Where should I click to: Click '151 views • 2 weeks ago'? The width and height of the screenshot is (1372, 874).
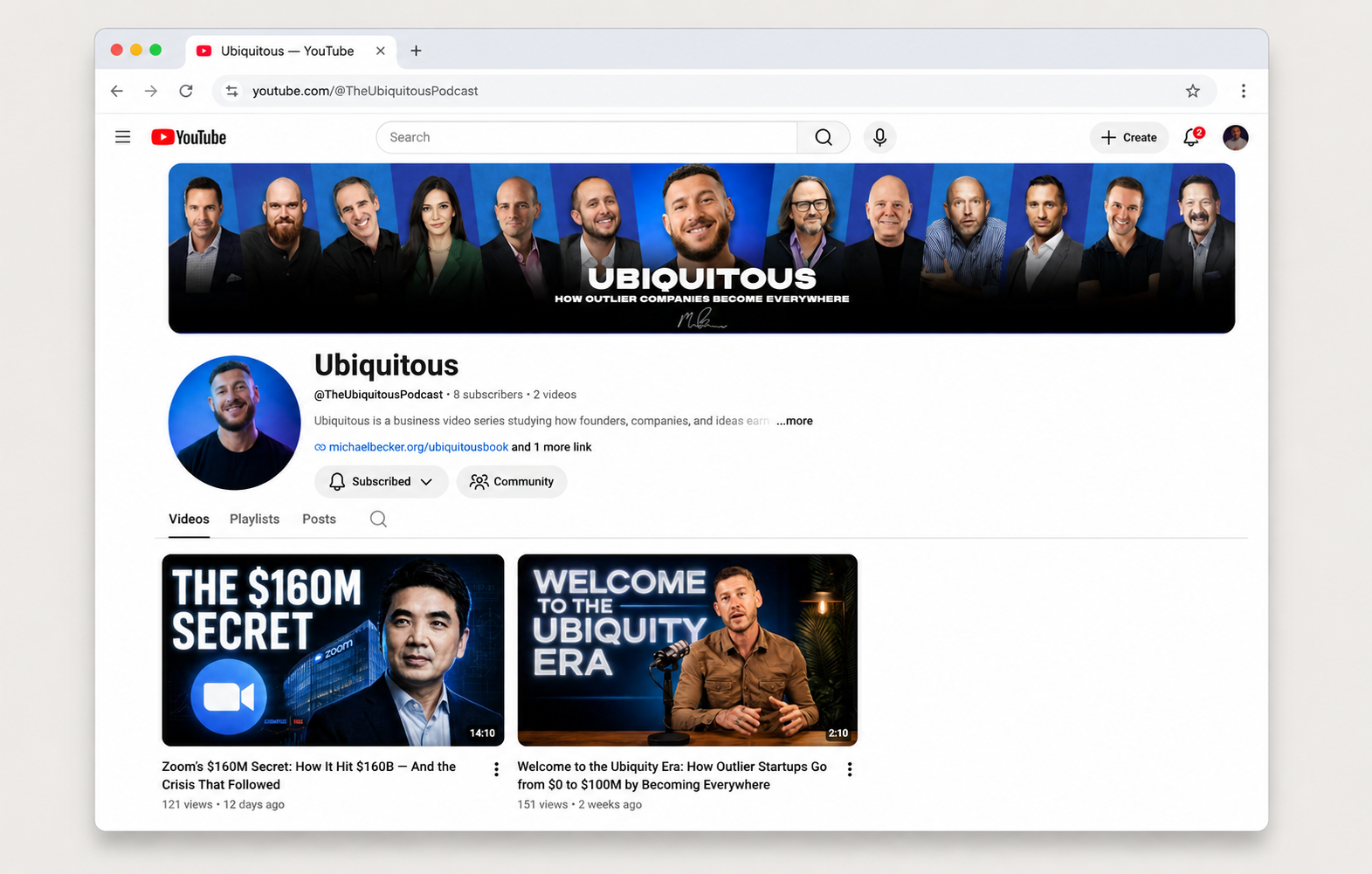point(579,804)
